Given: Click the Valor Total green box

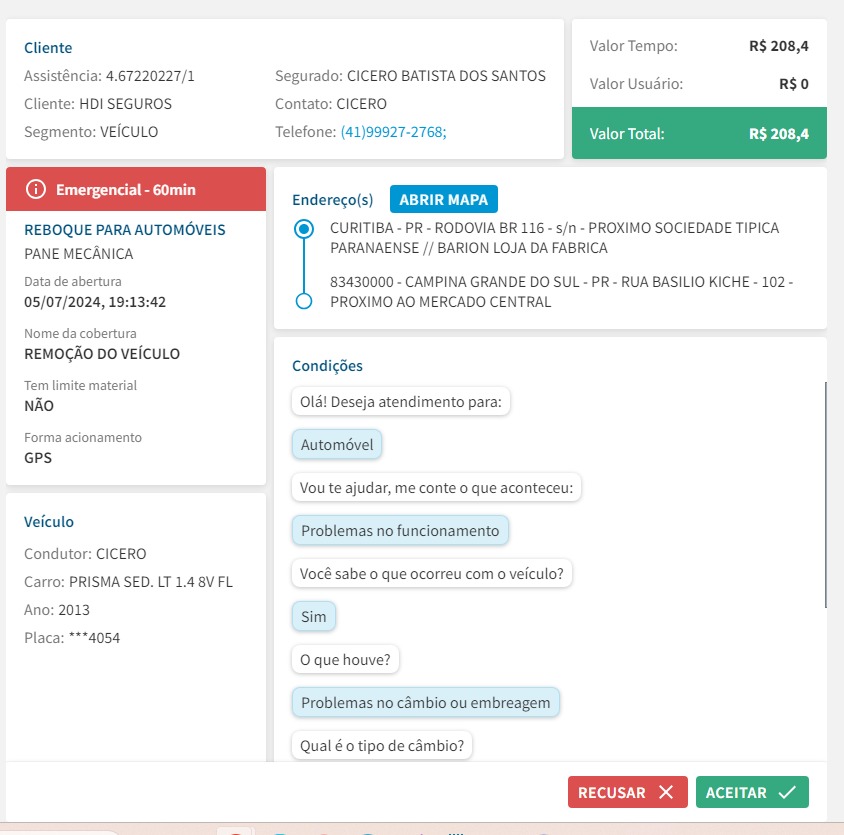Looking at the screenshot, I should [x=699, y=133].
